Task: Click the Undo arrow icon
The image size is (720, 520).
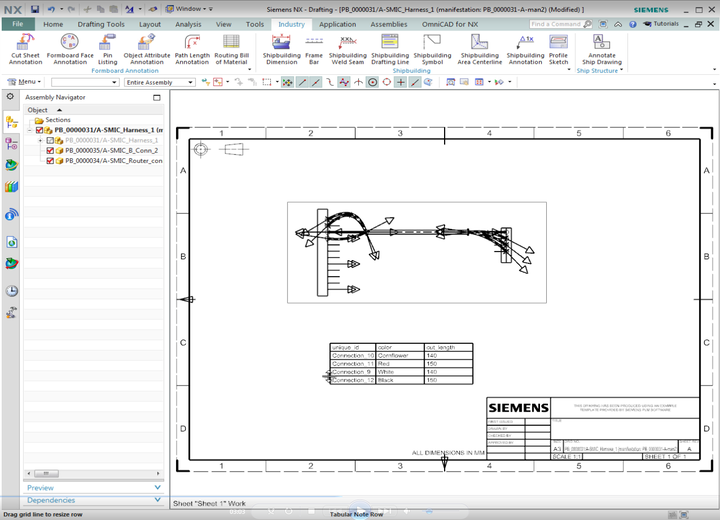Action: [51, 9]
